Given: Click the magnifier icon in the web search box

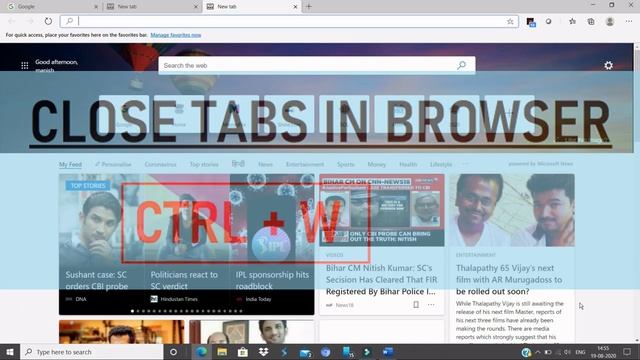Looking at the screenshot, I should pos(462,65).
